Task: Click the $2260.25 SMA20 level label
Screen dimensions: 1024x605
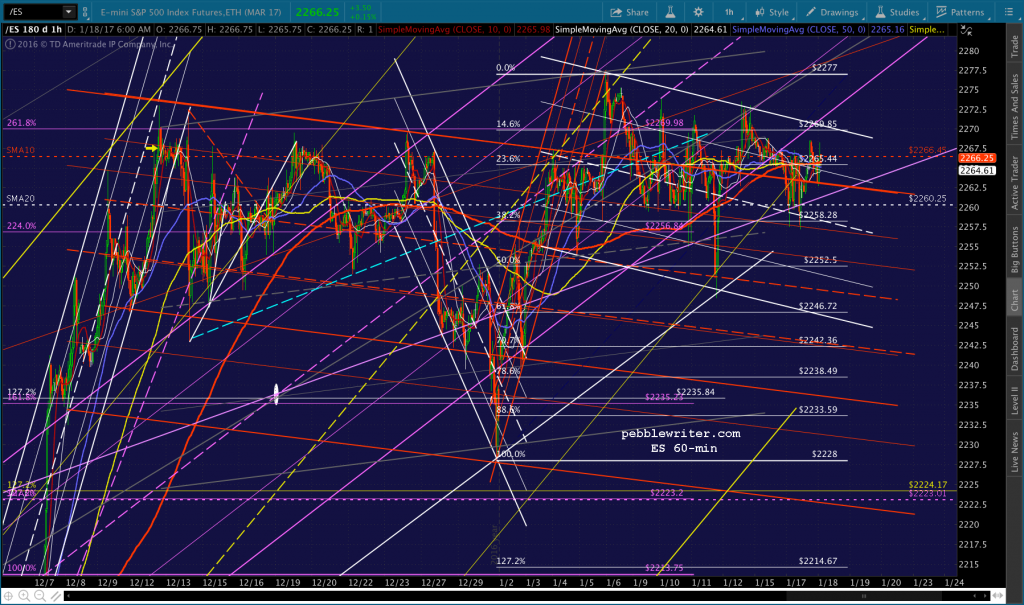Action: click(x=927, y=199)
